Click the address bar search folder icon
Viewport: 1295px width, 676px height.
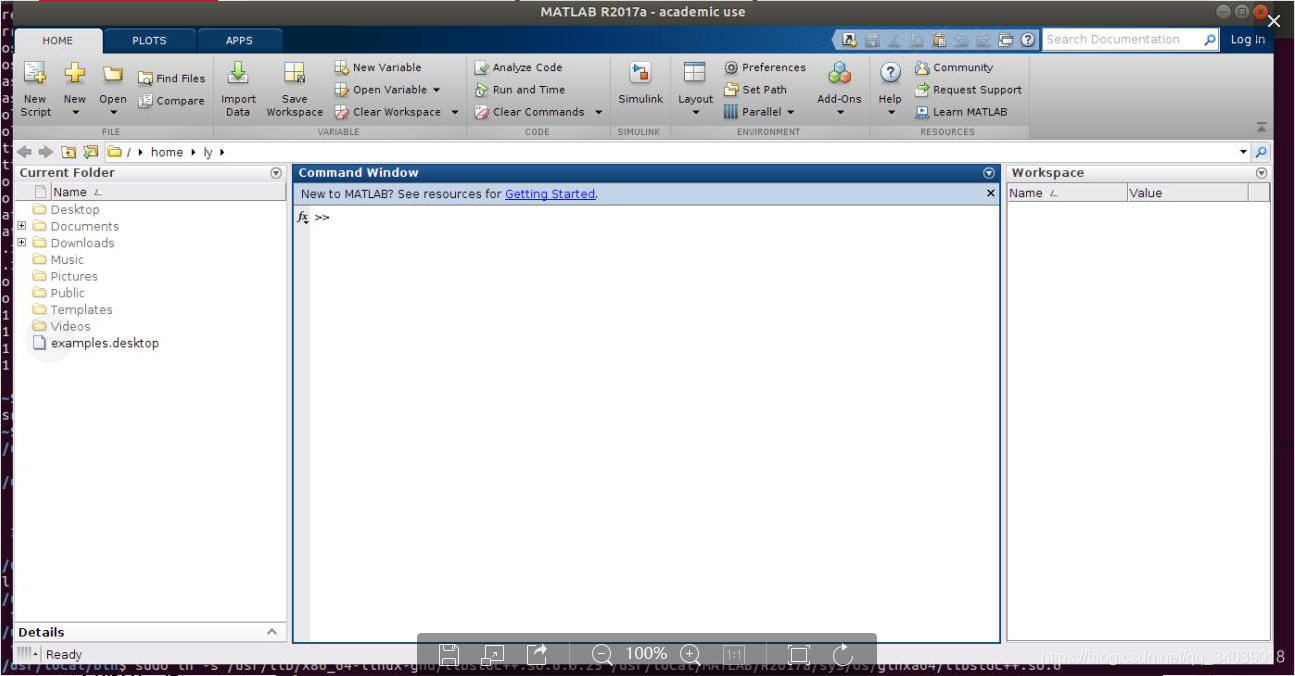point(1261,152)
